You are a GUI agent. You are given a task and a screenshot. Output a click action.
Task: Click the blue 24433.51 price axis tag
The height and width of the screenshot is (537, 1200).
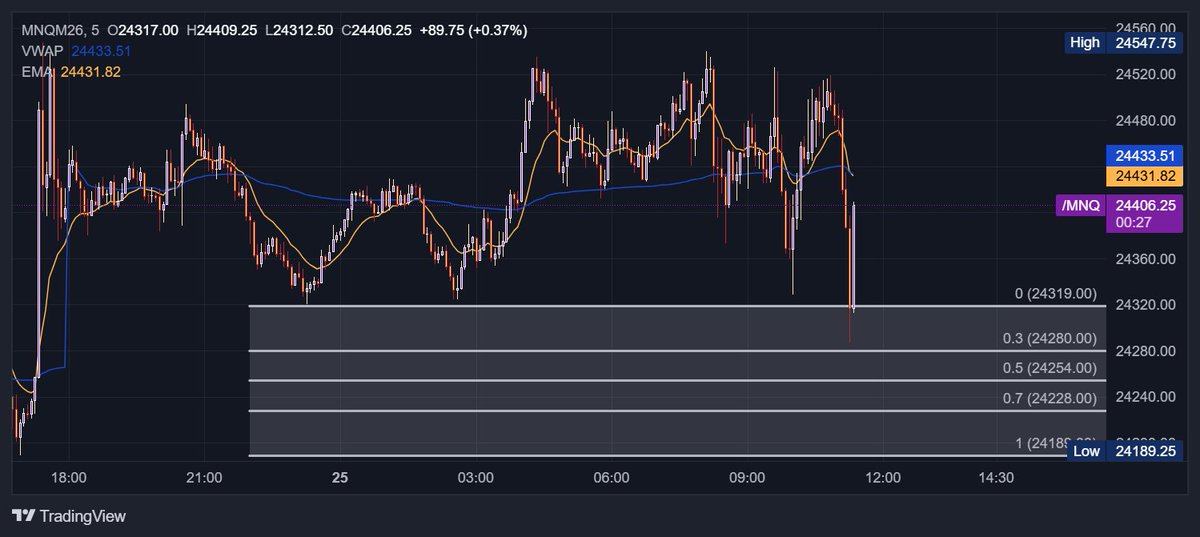pos(1145,156)
